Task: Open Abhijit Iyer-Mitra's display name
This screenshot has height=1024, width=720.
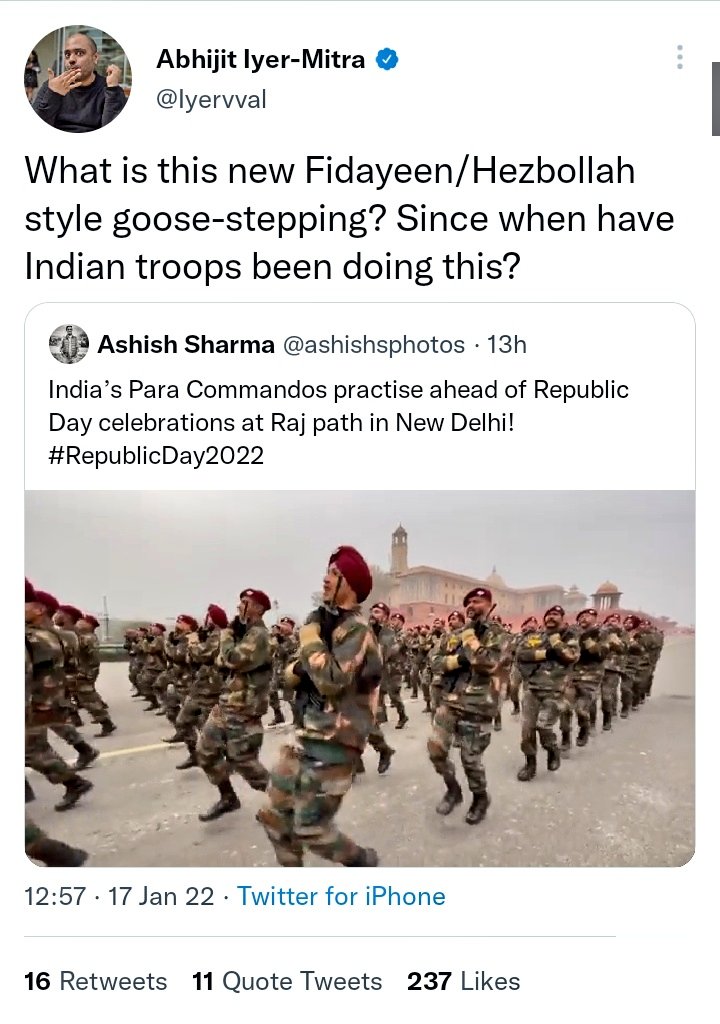Action: coord(261,60)
